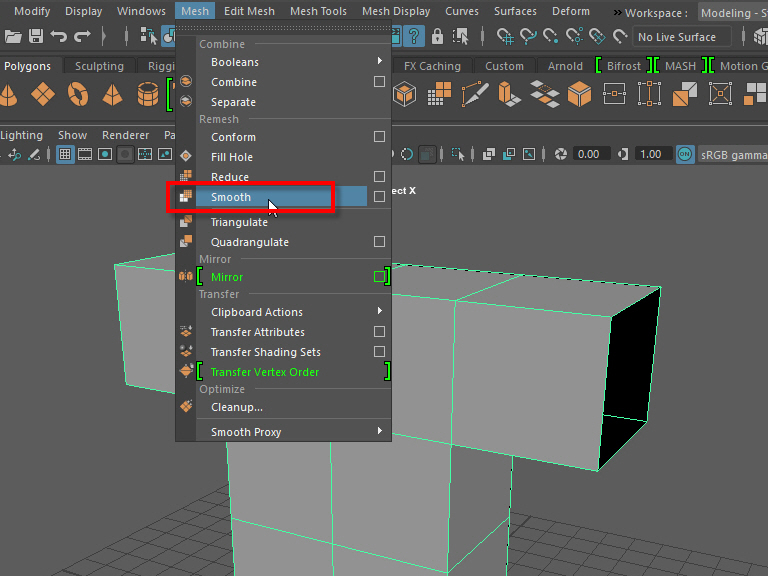Click the polygon pyramid shelf icon
The image size is (768, 576).
[x=113, y=95]
